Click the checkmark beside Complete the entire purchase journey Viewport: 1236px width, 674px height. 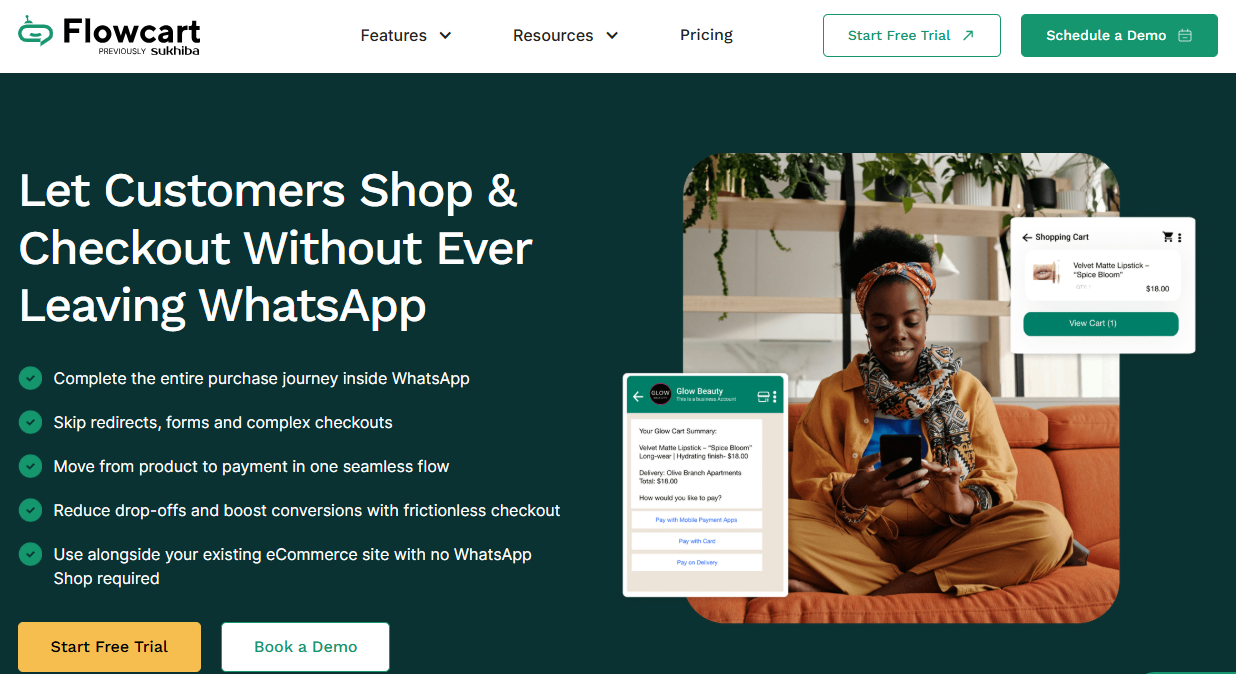pos(30,378)
